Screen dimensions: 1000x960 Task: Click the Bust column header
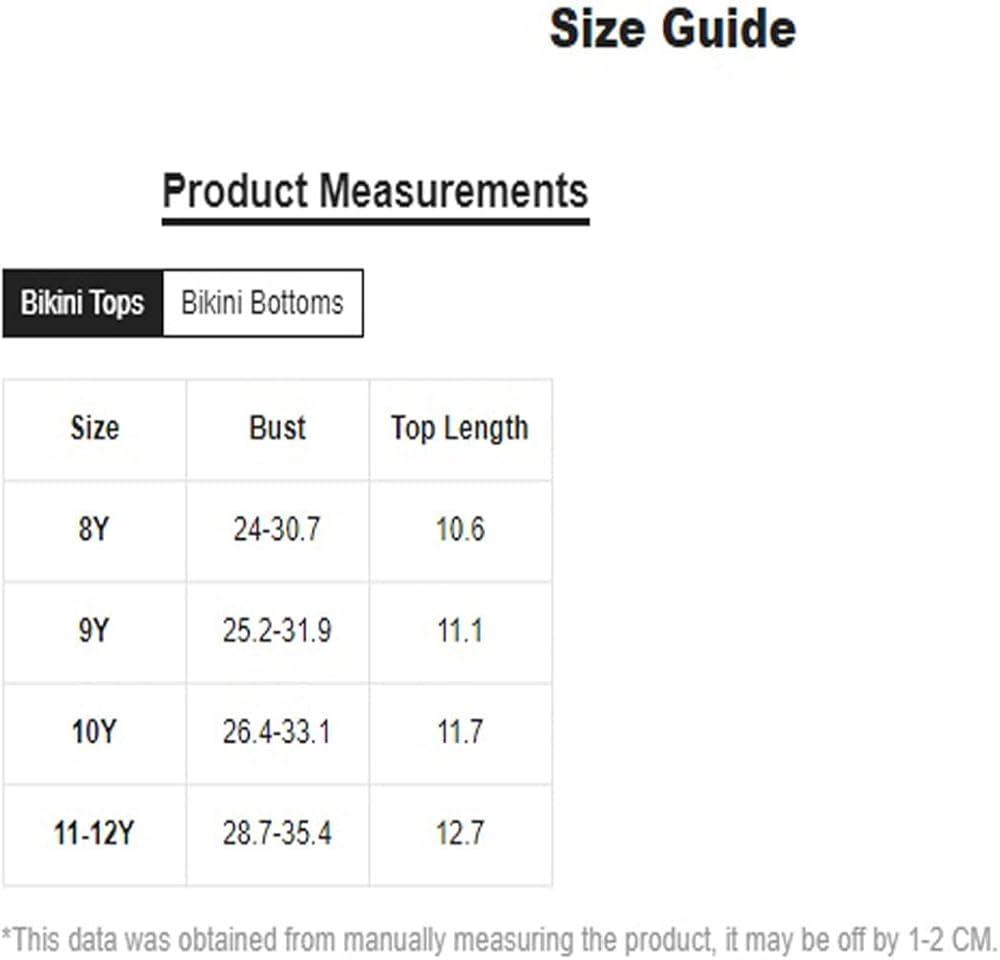pos(277,428)
